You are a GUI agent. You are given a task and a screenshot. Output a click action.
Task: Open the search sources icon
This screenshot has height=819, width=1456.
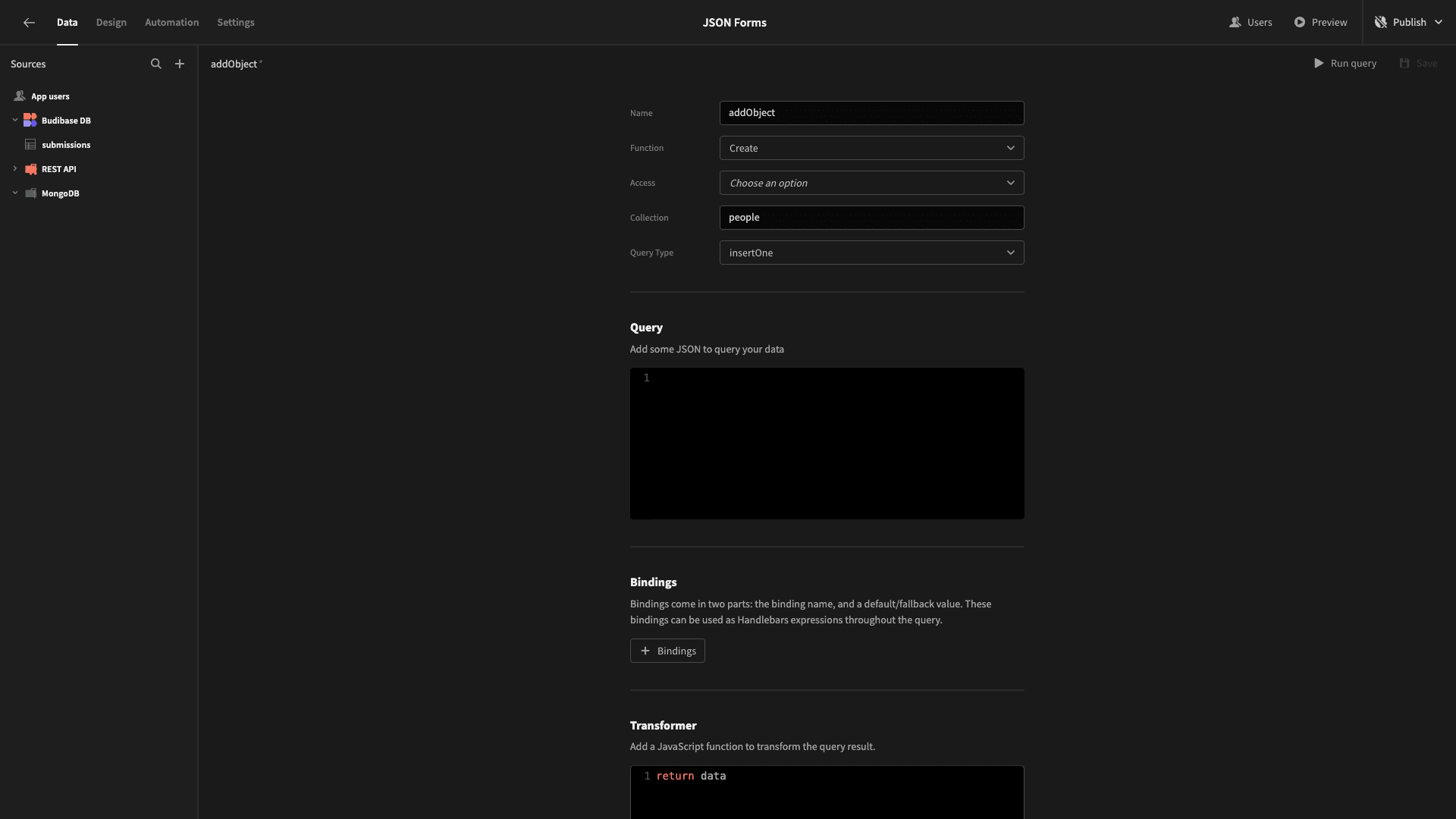(156, 64)
